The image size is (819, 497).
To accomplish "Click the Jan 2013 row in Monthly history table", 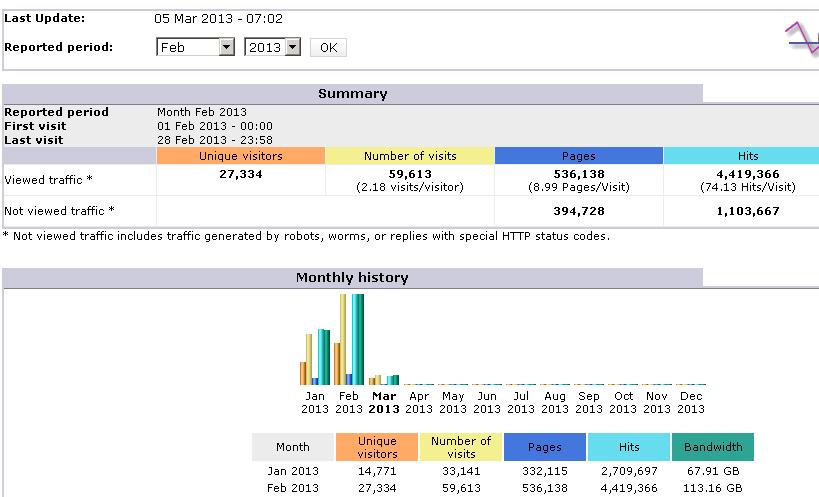I will pyautogui.click(x=502, y=471).
